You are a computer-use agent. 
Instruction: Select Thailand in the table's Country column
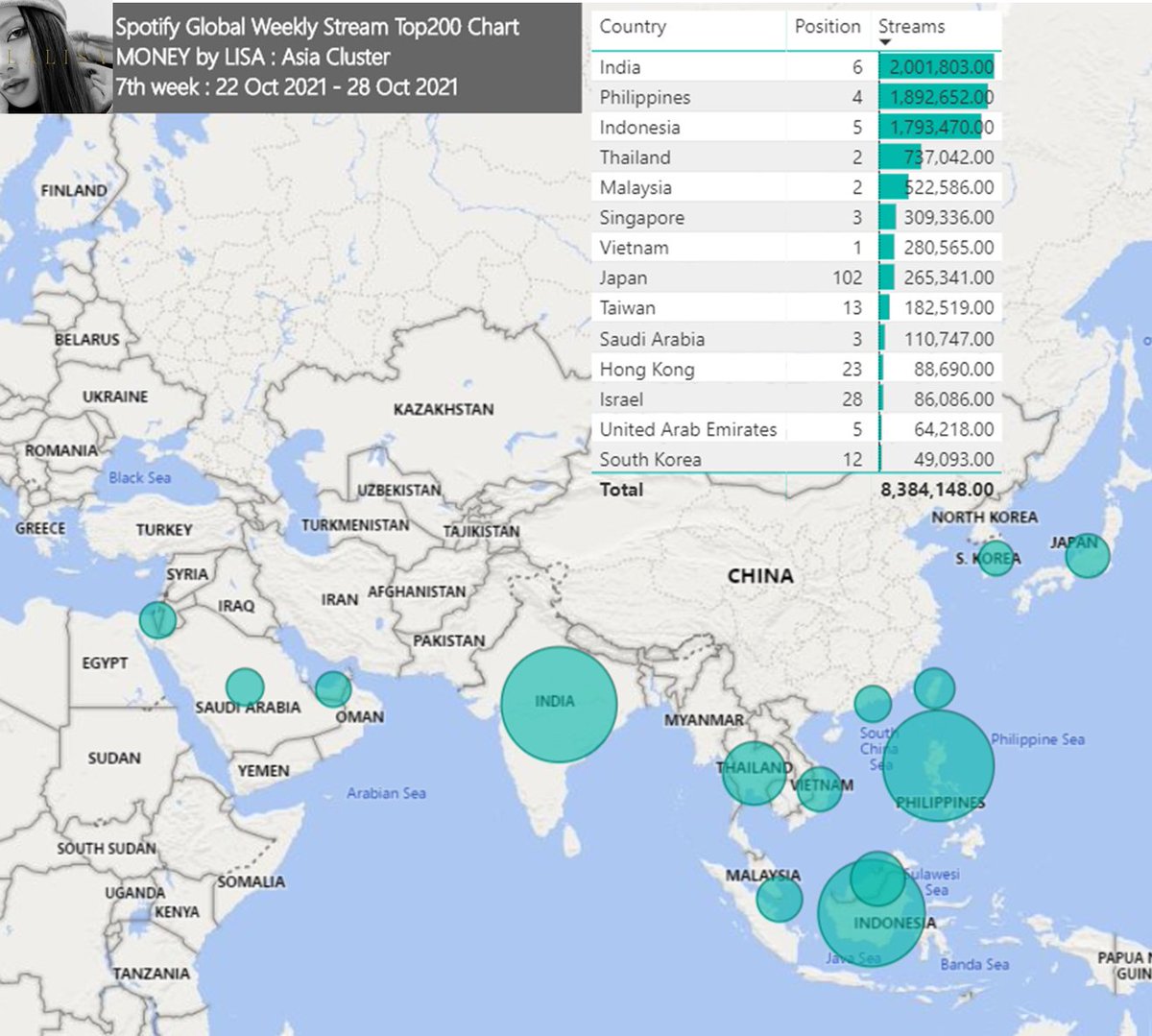point(635,157)
